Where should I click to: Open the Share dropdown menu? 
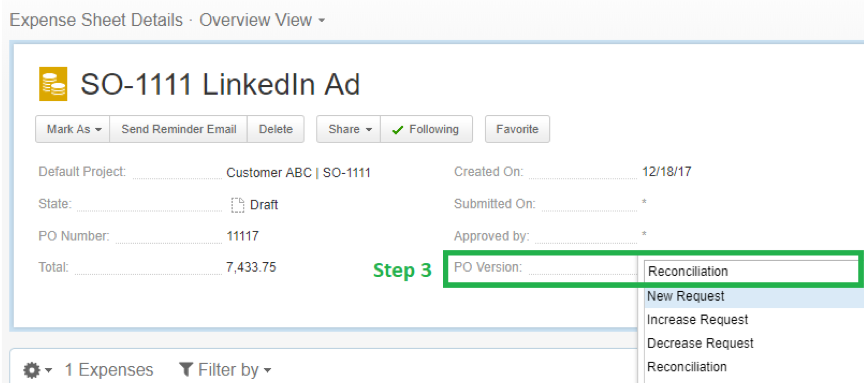[348, 129]
